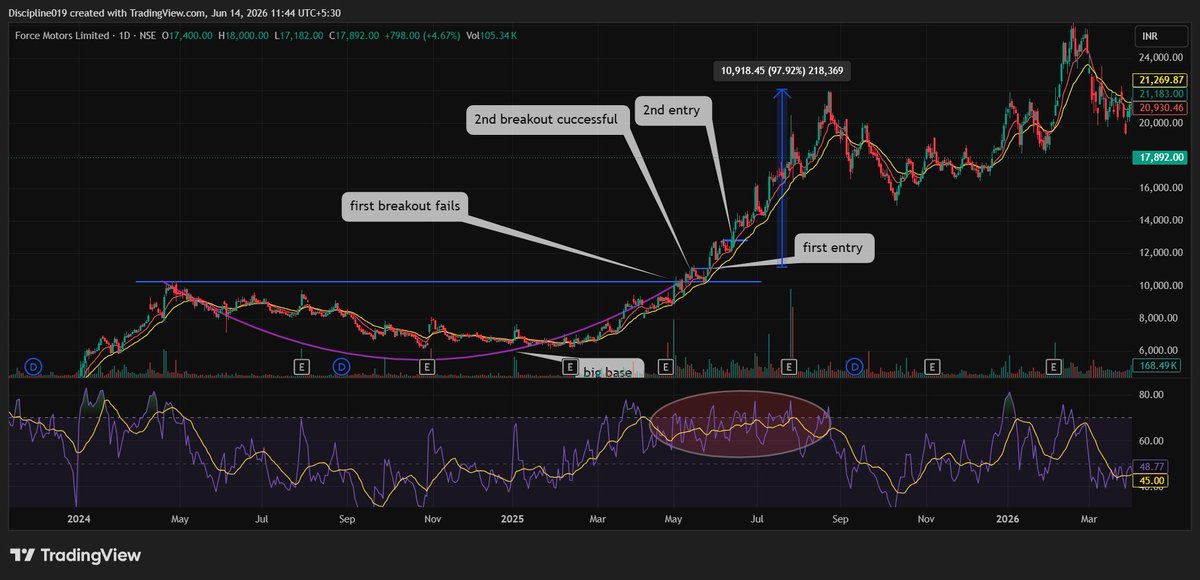
Task: Select the '2nd entry' callout label
Action: click(x=674, y=111)
